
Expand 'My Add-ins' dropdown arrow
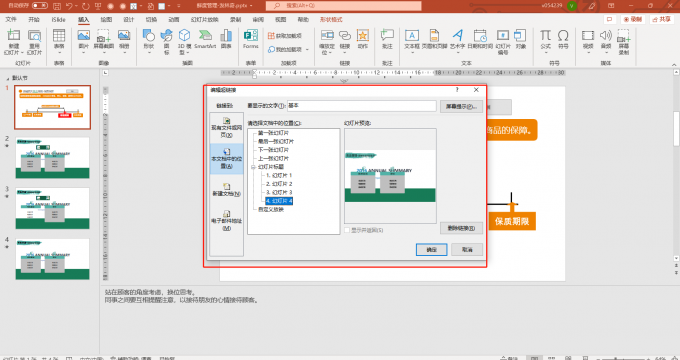[x=307, y=49]
